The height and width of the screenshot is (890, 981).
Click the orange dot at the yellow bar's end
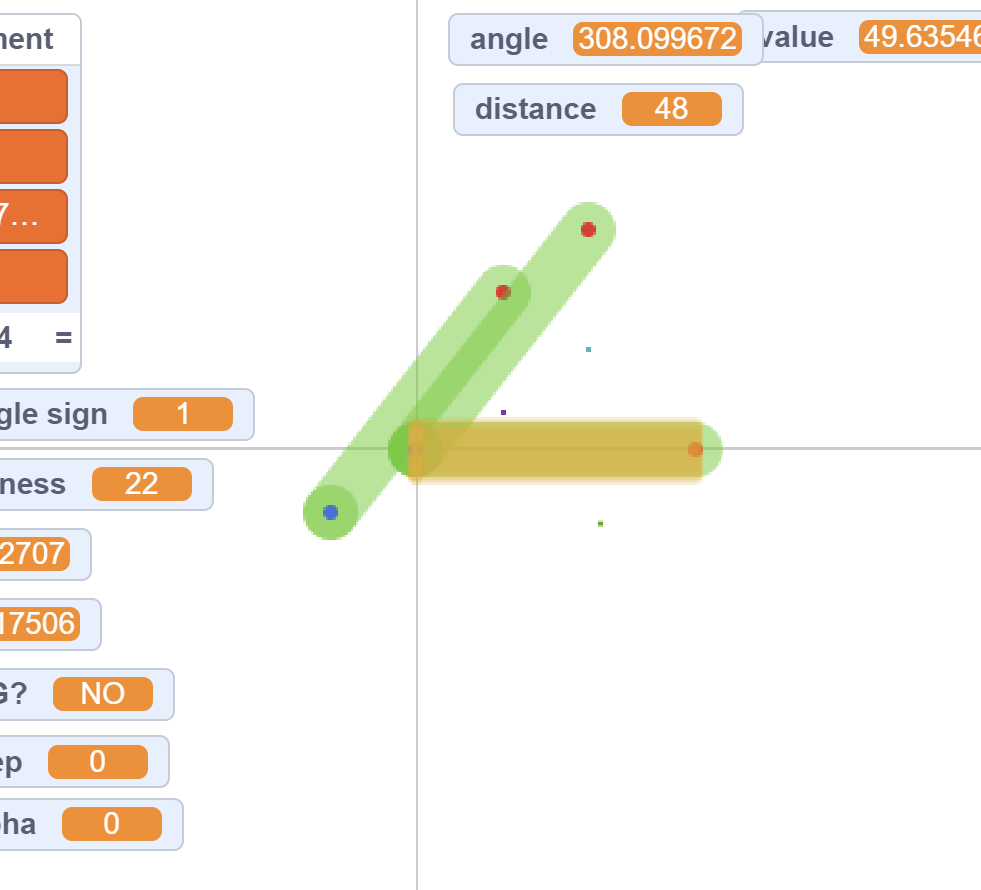tap(695, 450)
